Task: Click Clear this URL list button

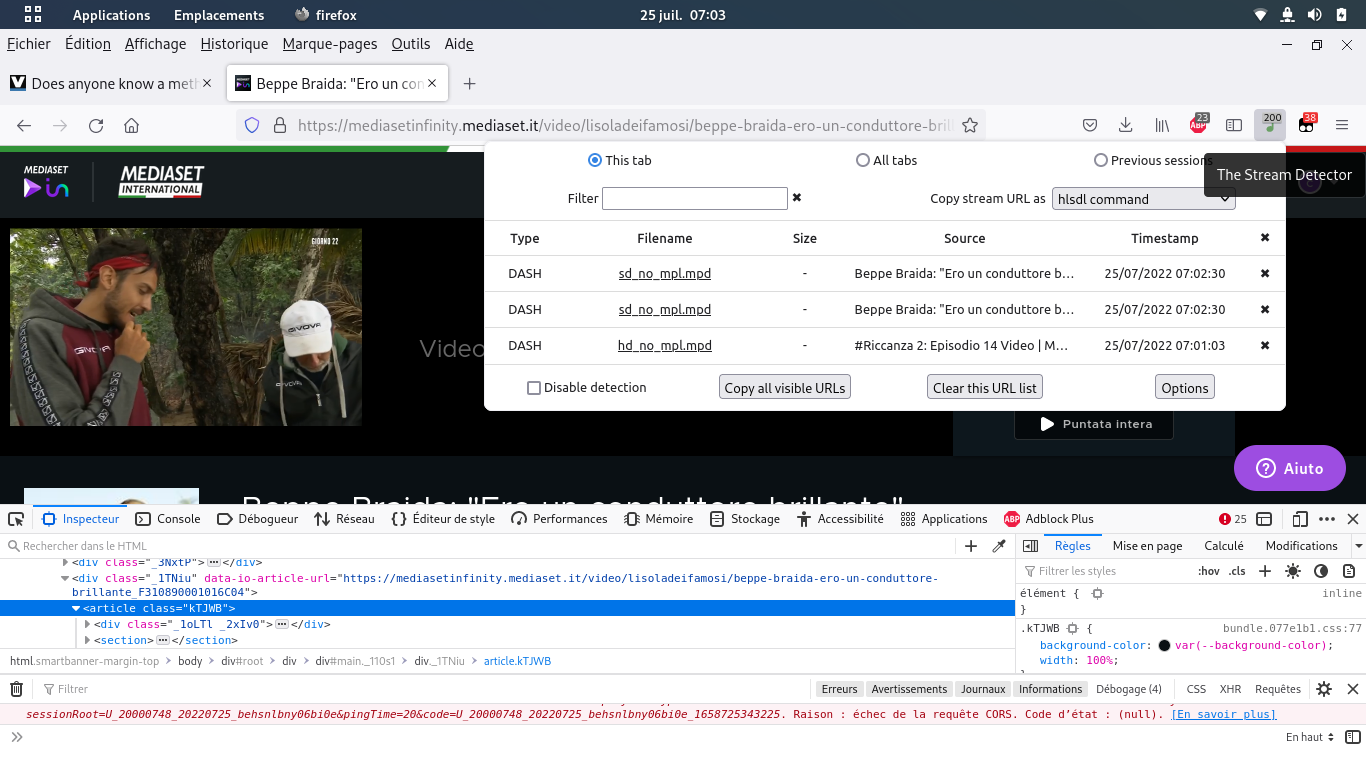Action: [985, 388]
